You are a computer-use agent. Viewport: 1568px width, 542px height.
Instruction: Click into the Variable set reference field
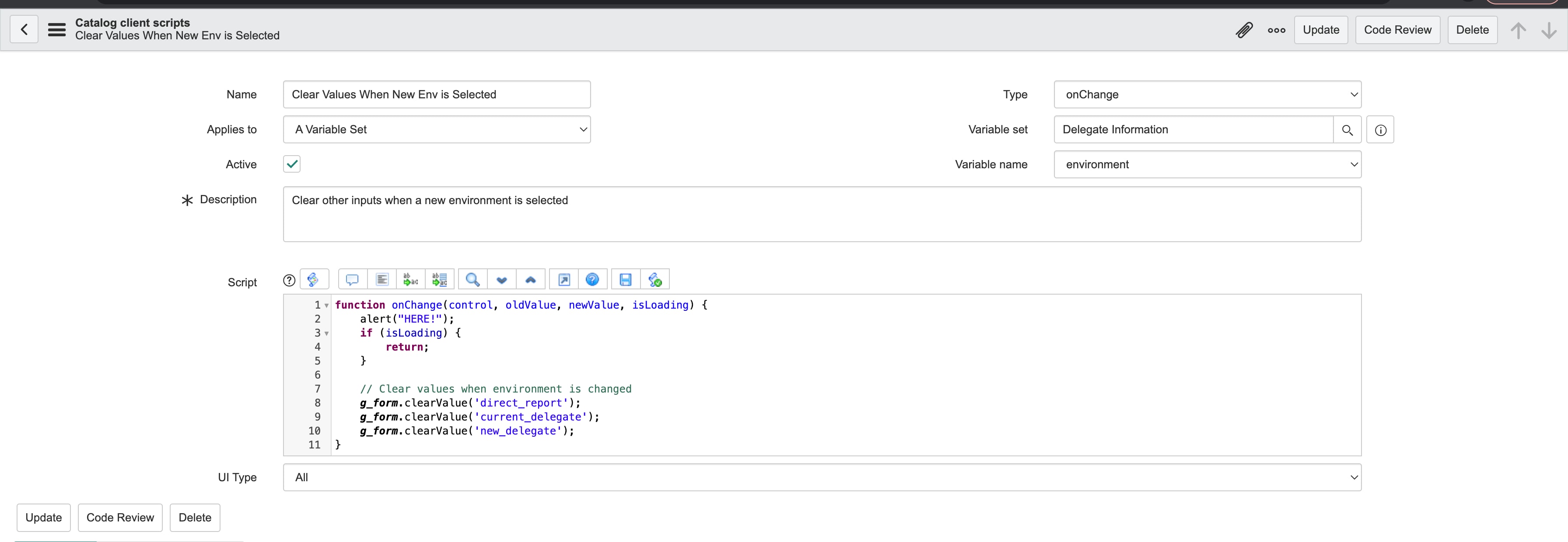(x=1193, y=129)
